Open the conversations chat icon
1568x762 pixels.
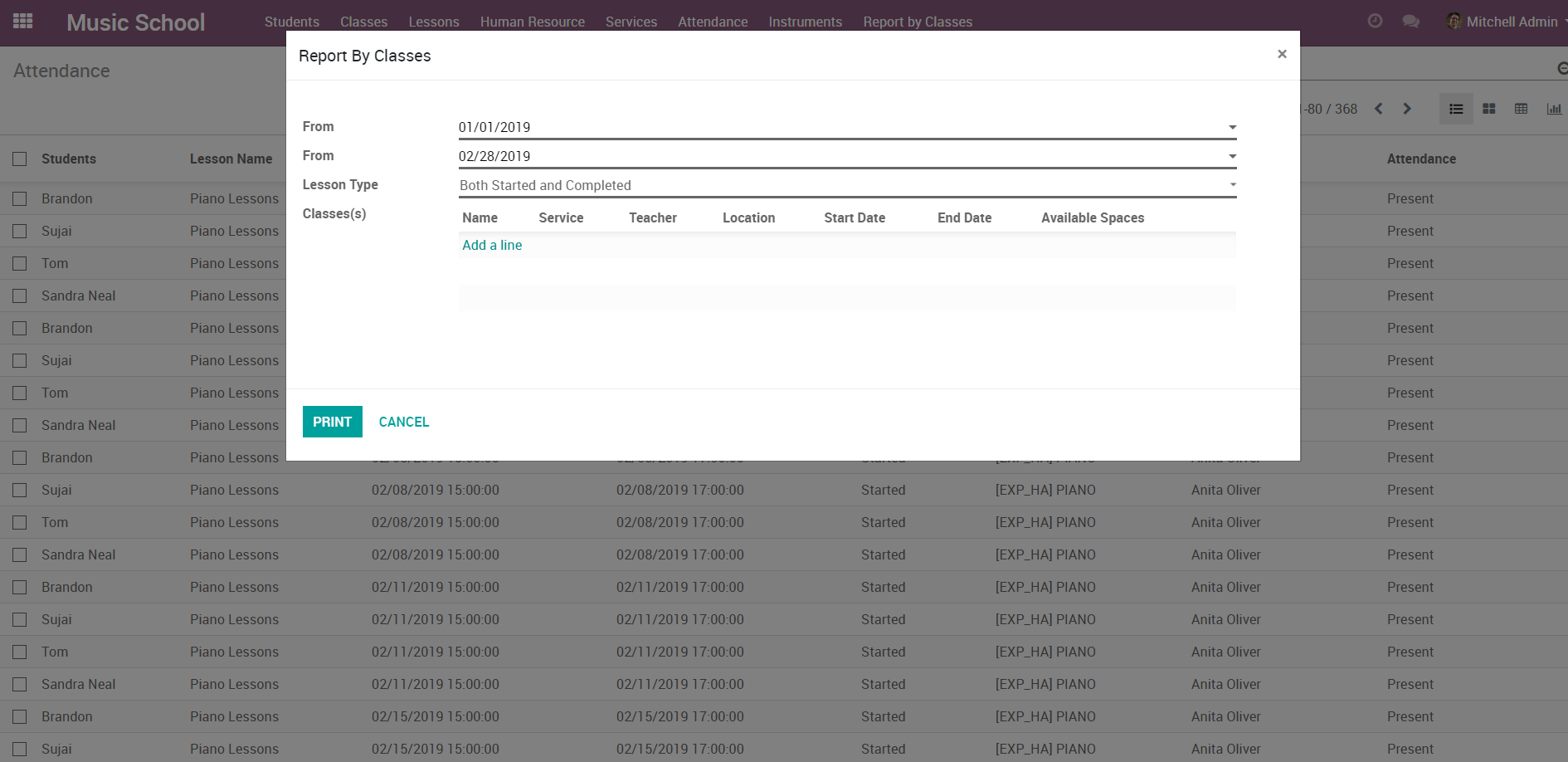[x=1410, y=22]
